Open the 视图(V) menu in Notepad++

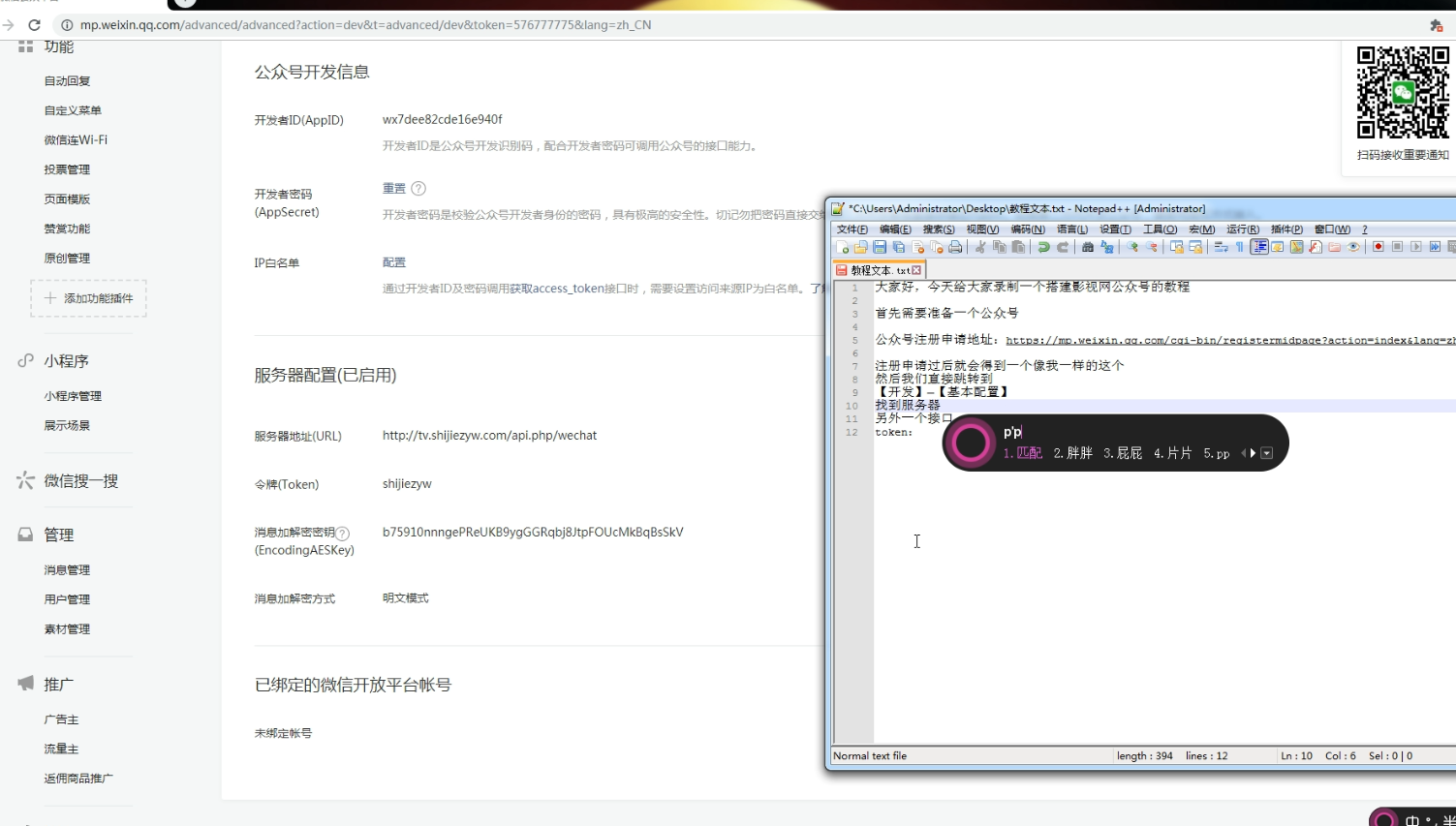(x=982, y=229)
